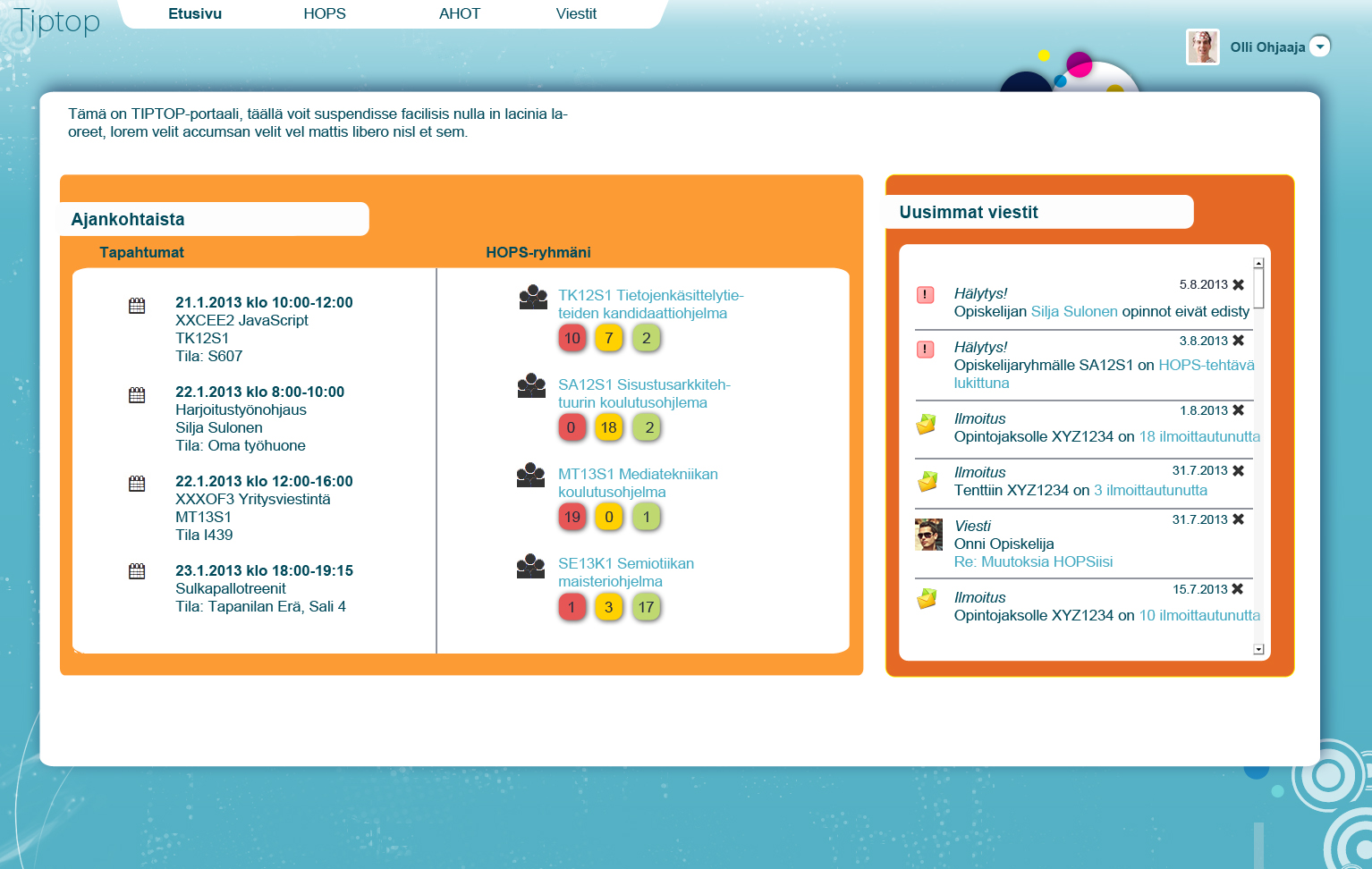
Task: Click green badge 2 under TK12S1
Action: click(647, 338)
